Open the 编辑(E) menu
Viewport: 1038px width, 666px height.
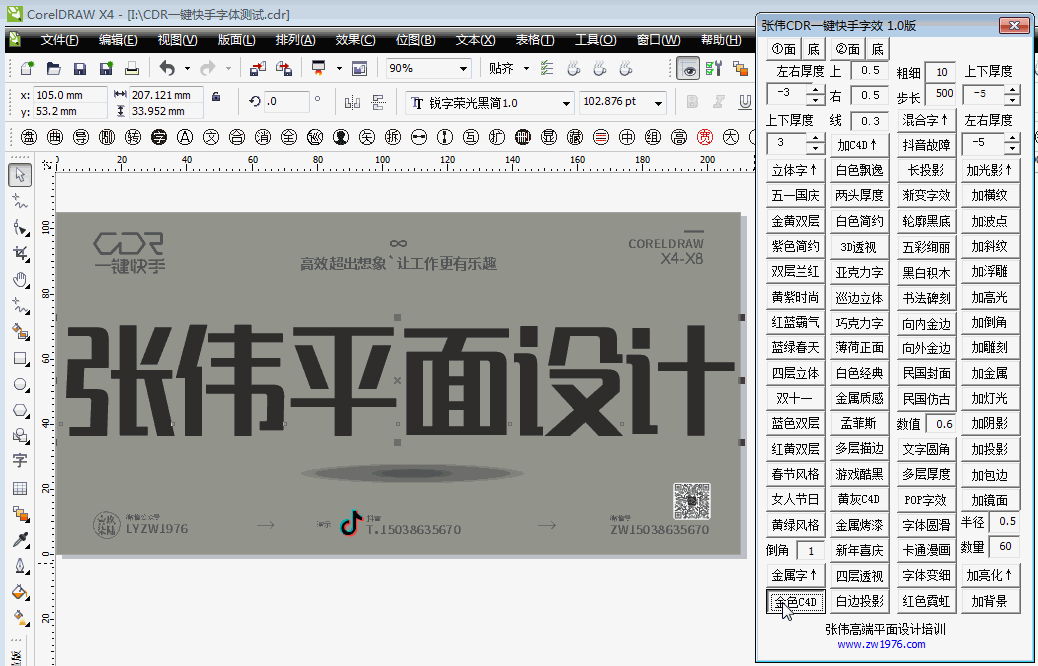(x=118, y=40)
